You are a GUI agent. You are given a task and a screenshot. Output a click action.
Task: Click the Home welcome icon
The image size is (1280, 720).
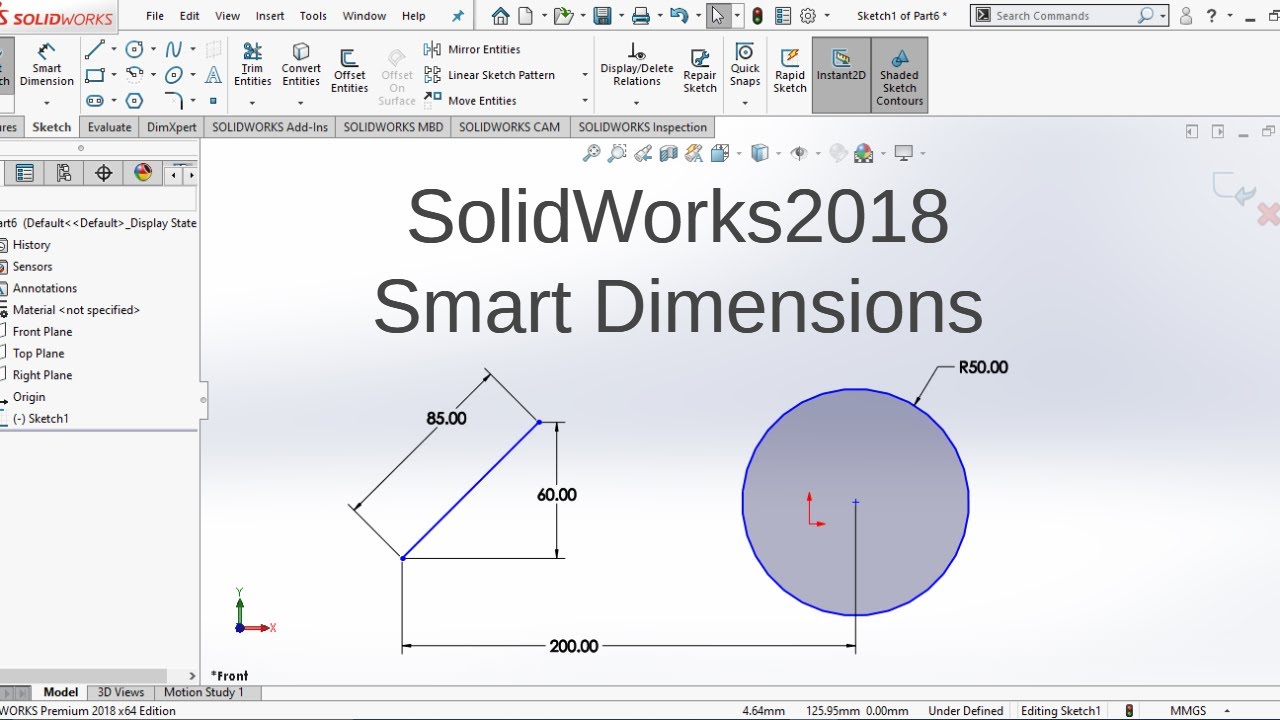501,15
